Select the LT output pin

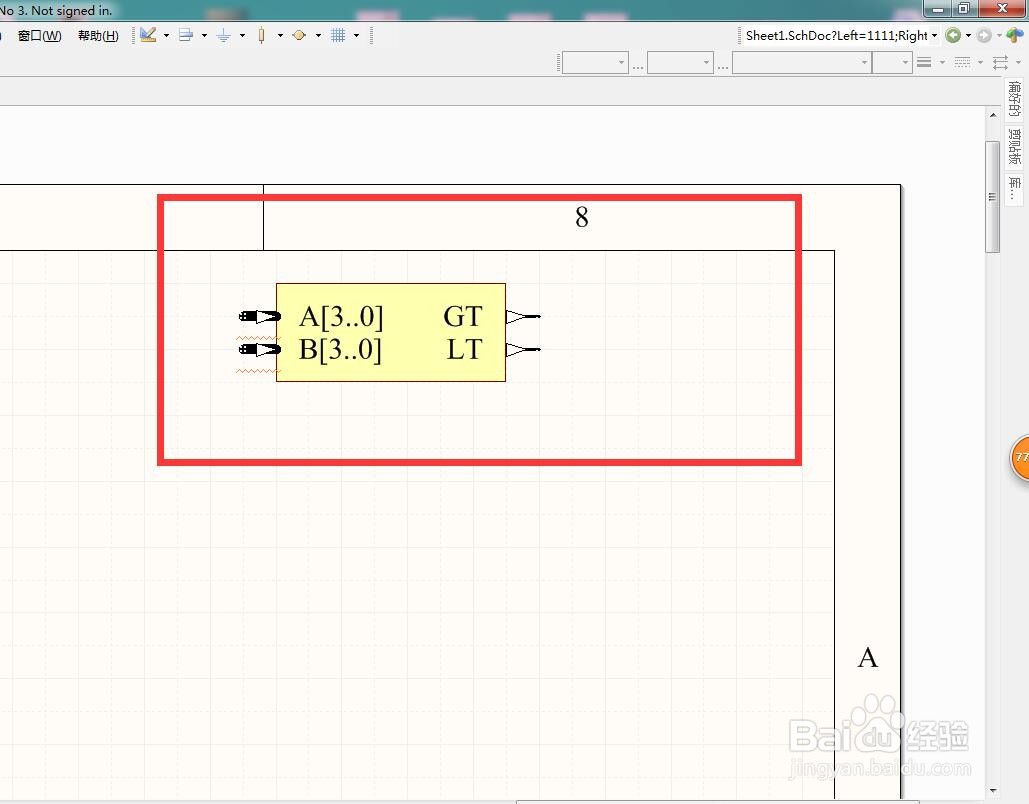click(523, 349)
